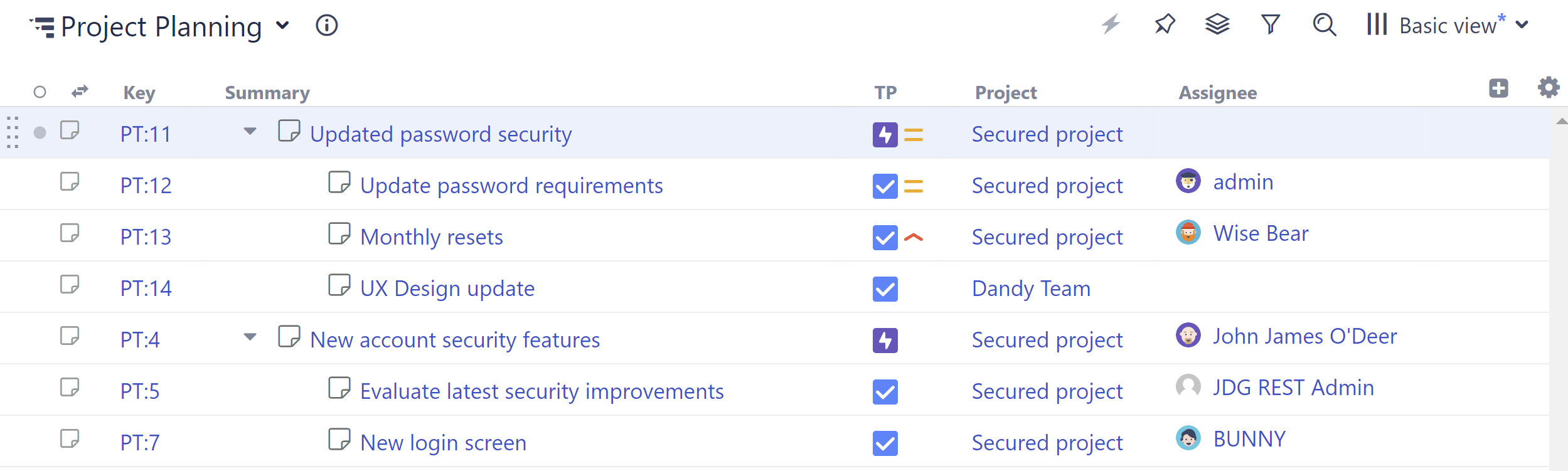Open the column settings gear icon
Image resolution: width=1568 pixels, height=471 pixels.
click(x=1549, y=87)
